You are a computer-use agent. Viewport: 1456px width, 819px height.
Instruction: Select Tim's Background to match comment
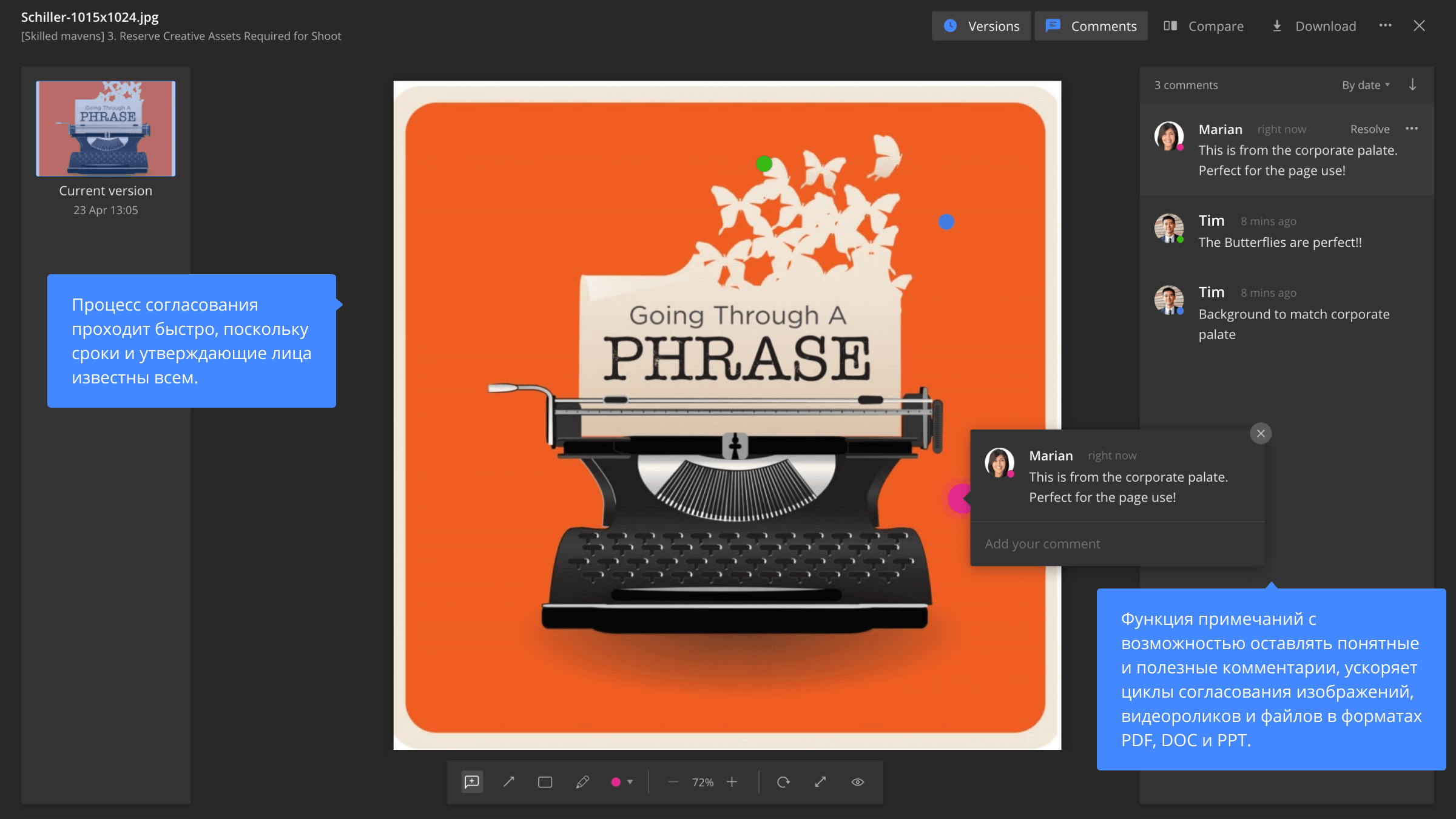tap(1286, 313)
